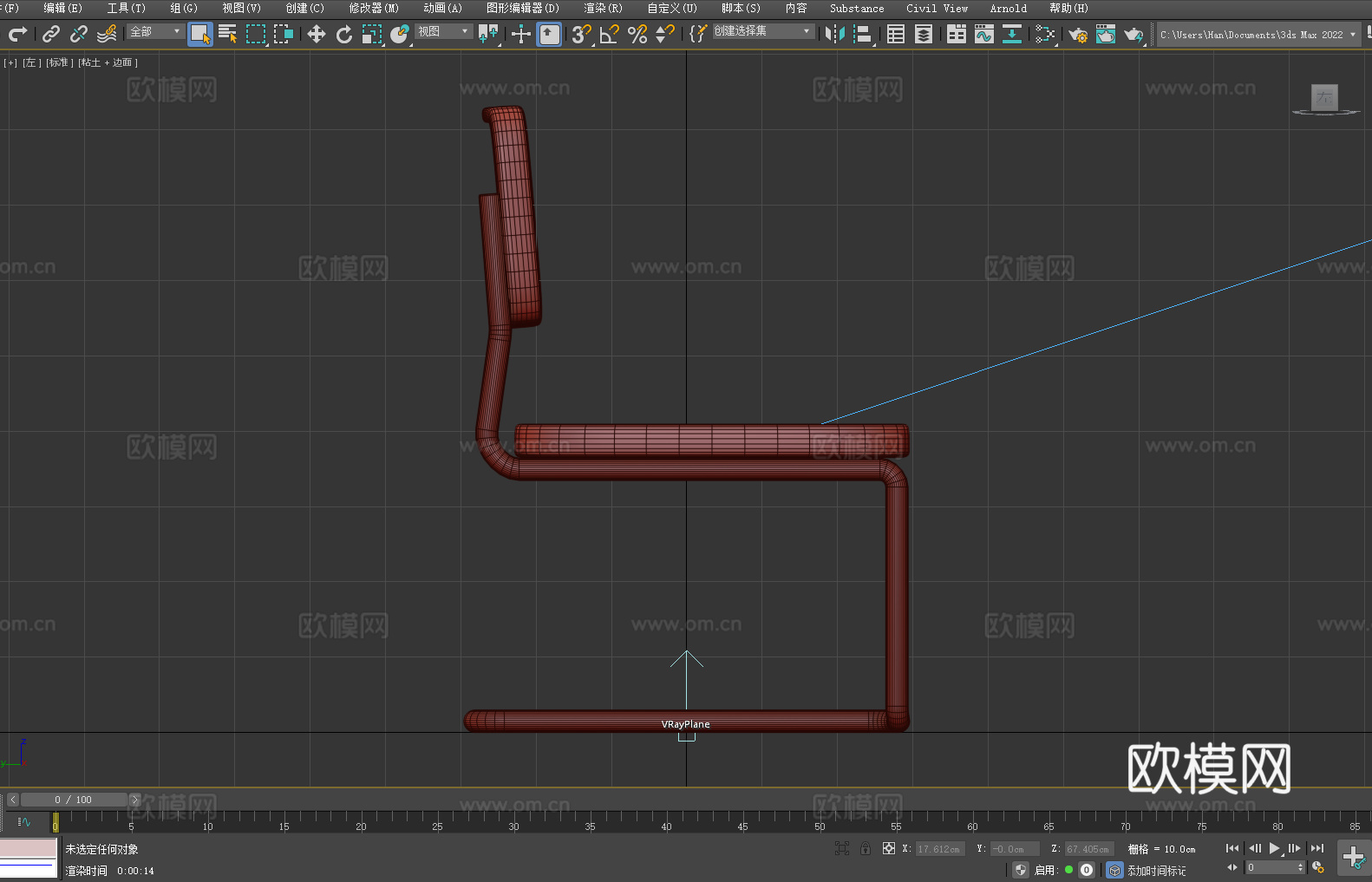Activate Bind to Space Warp tool
Viewport: 1372px width, 882px height.
point(107,34)
